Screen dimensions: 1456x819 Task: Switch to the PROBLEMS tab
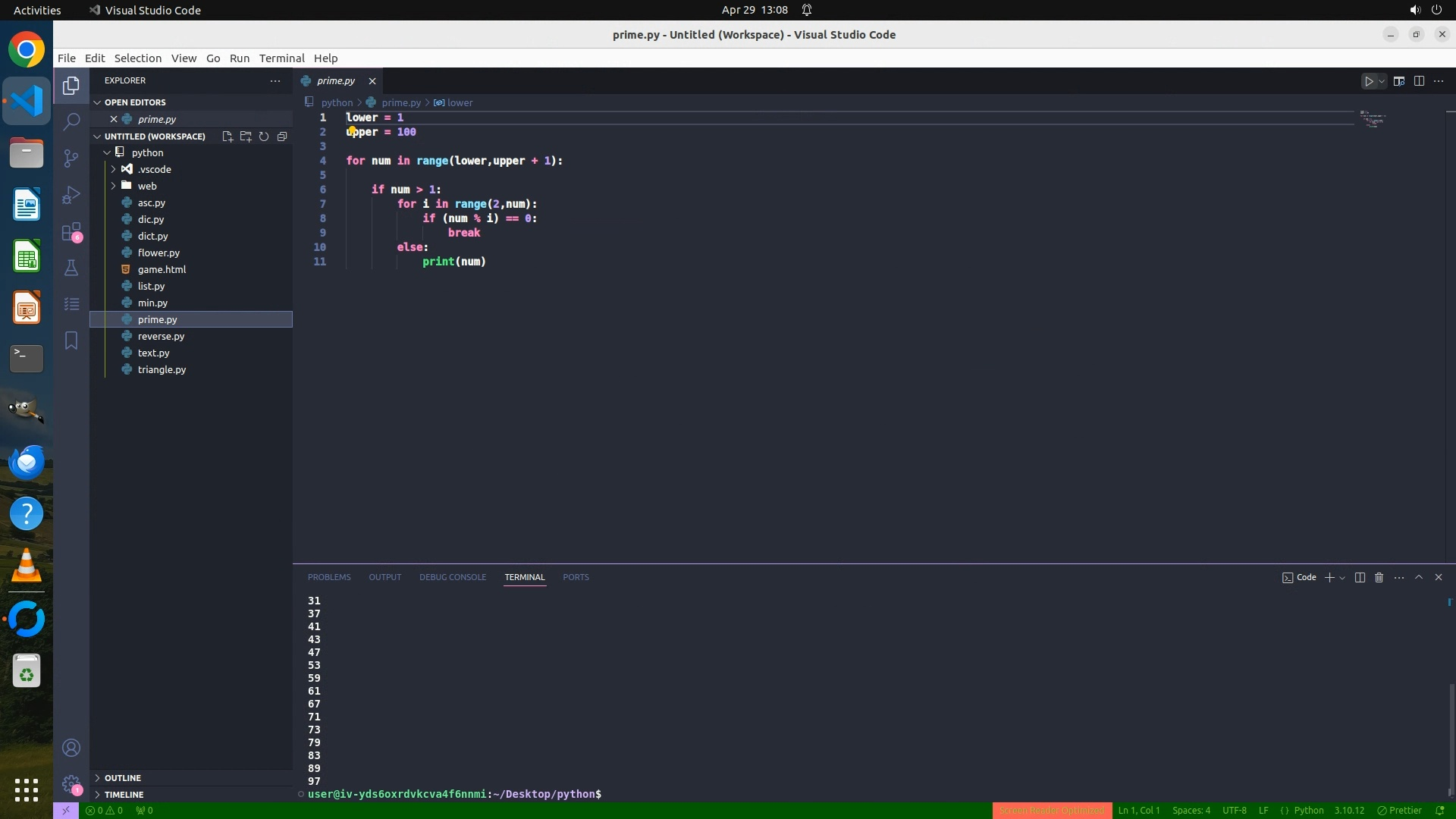[329, 577]
